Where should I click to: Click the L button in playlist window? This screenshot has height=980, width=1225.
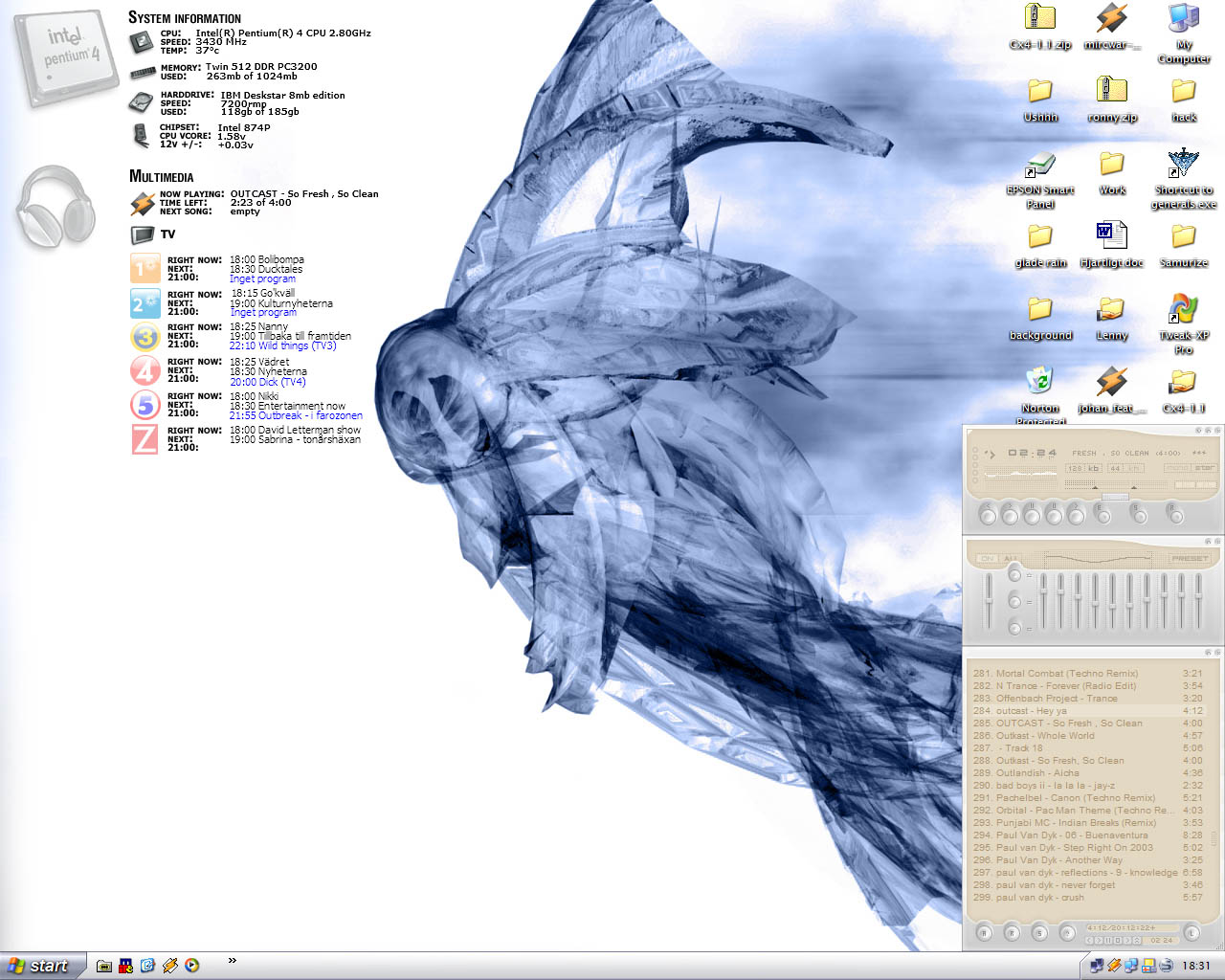coord(1192,933)
